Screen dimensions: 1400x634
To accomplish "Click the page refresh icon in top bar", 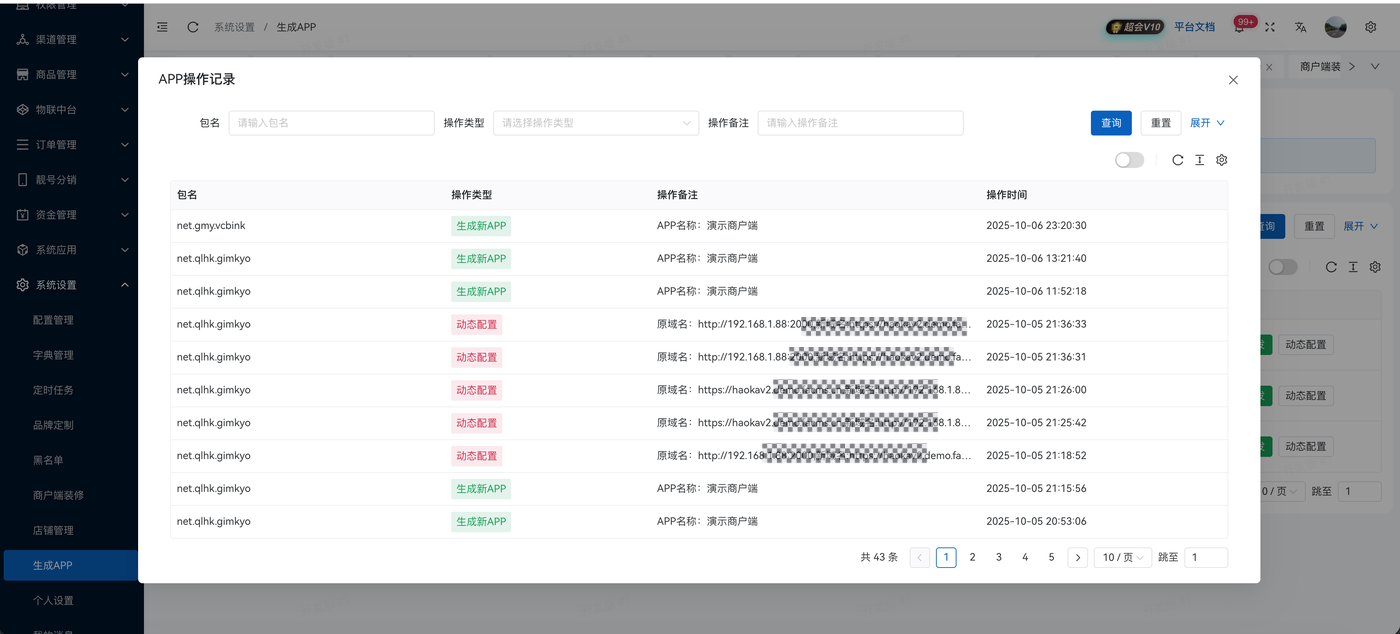I will [193, 27].
